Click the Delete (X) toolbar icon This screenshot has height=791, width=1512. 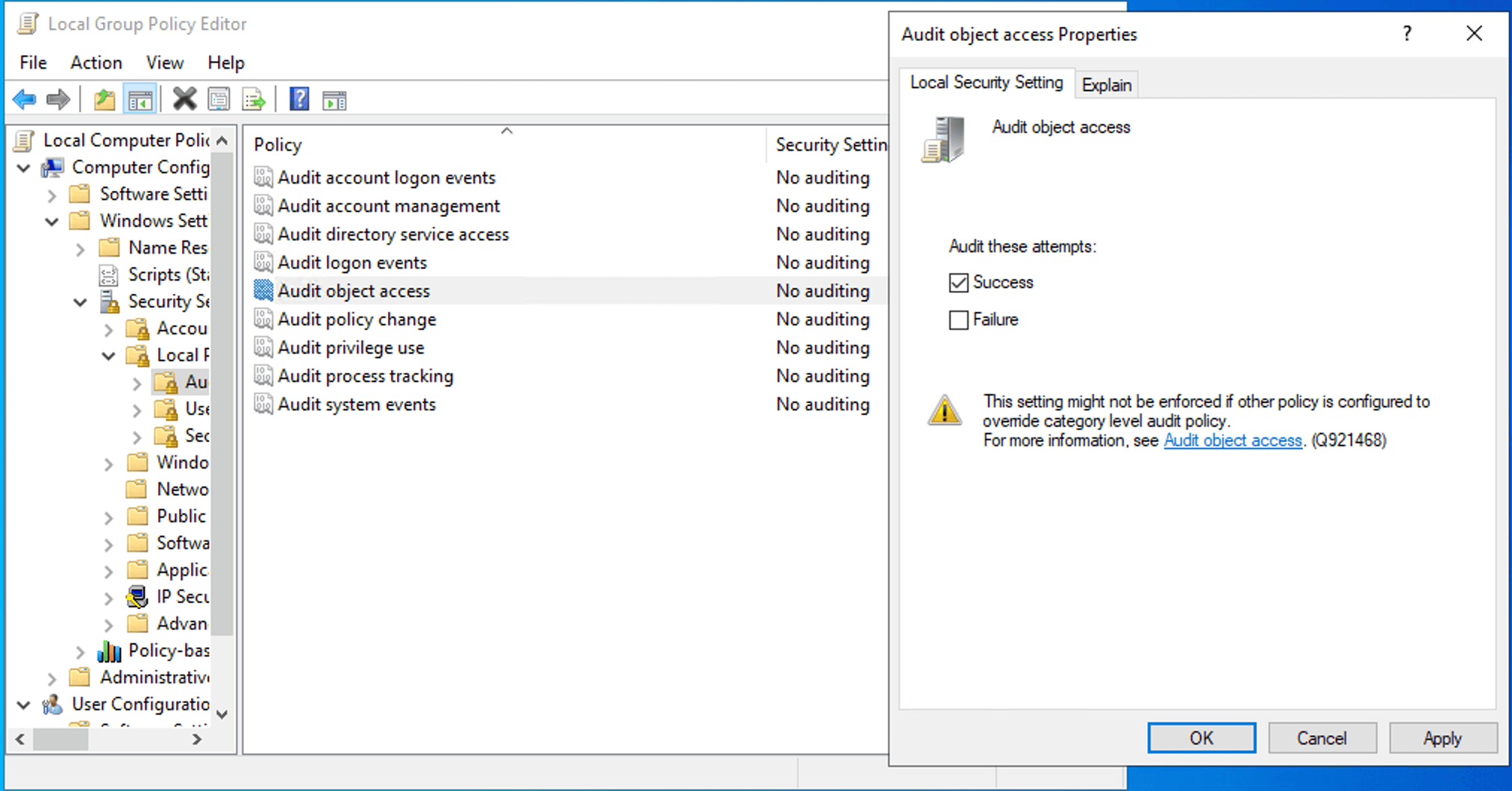tap(184, 99)
